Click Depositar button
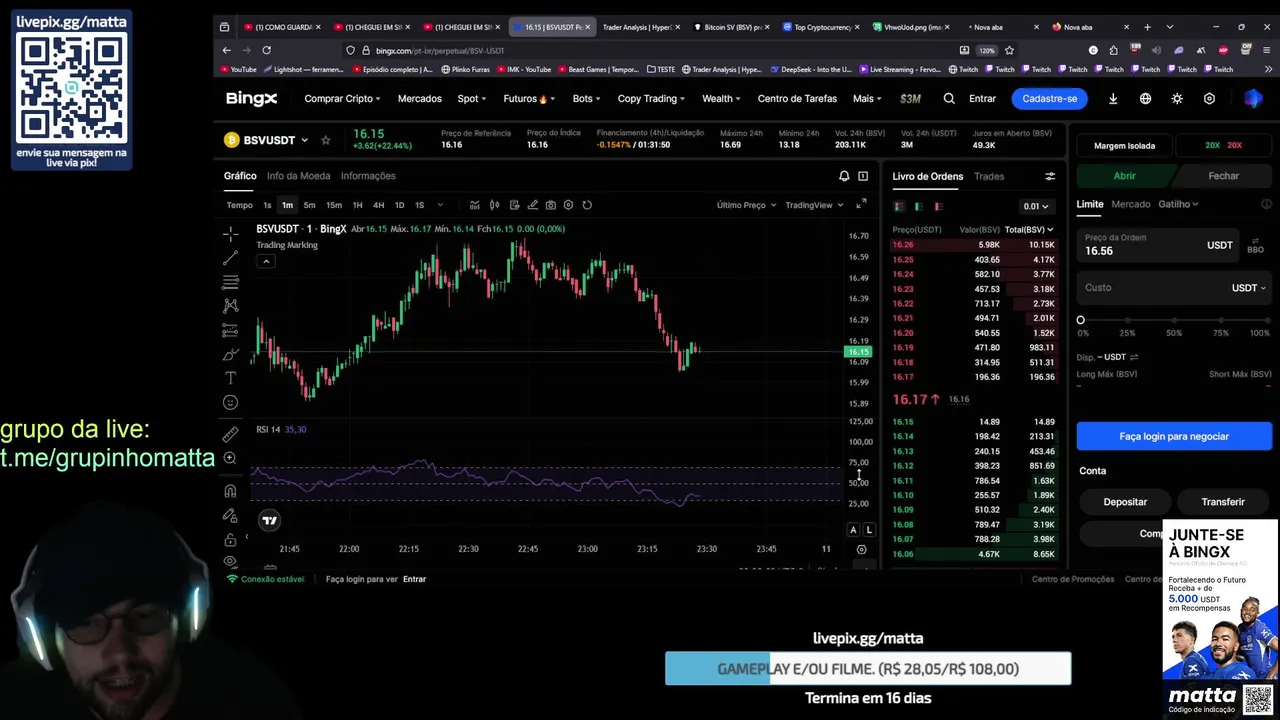Screen dimensions: 1280x720 pos(1125,502)
